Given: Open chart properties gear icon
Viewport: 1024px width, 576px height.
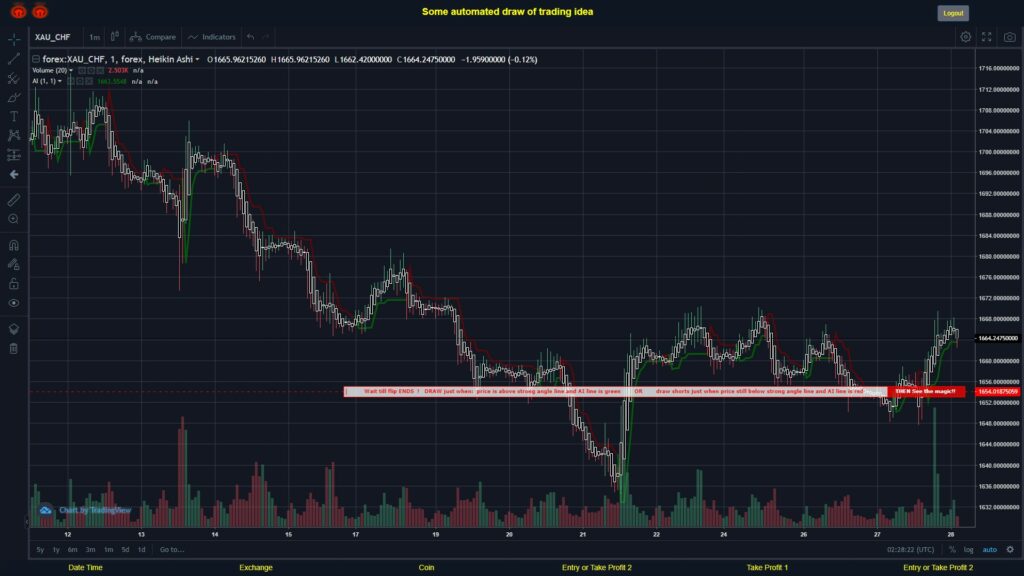Looking at the screenshot, I should pos(965,37).
